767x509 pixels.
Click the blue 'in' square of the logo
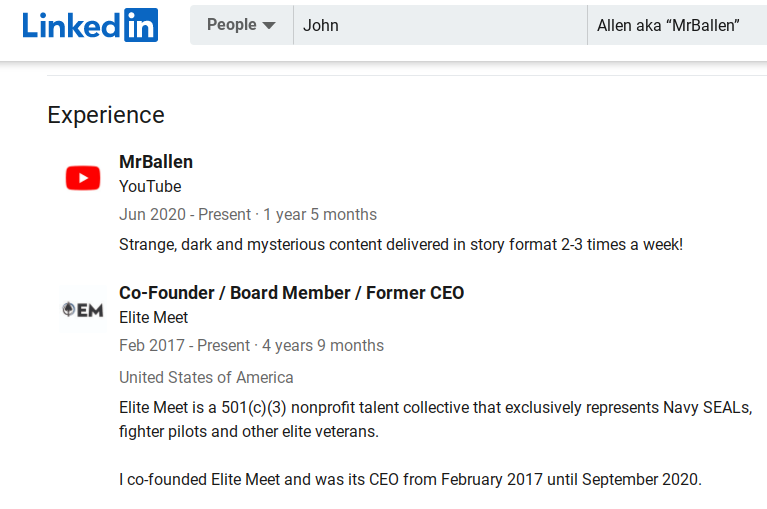(x=141, y=25)
